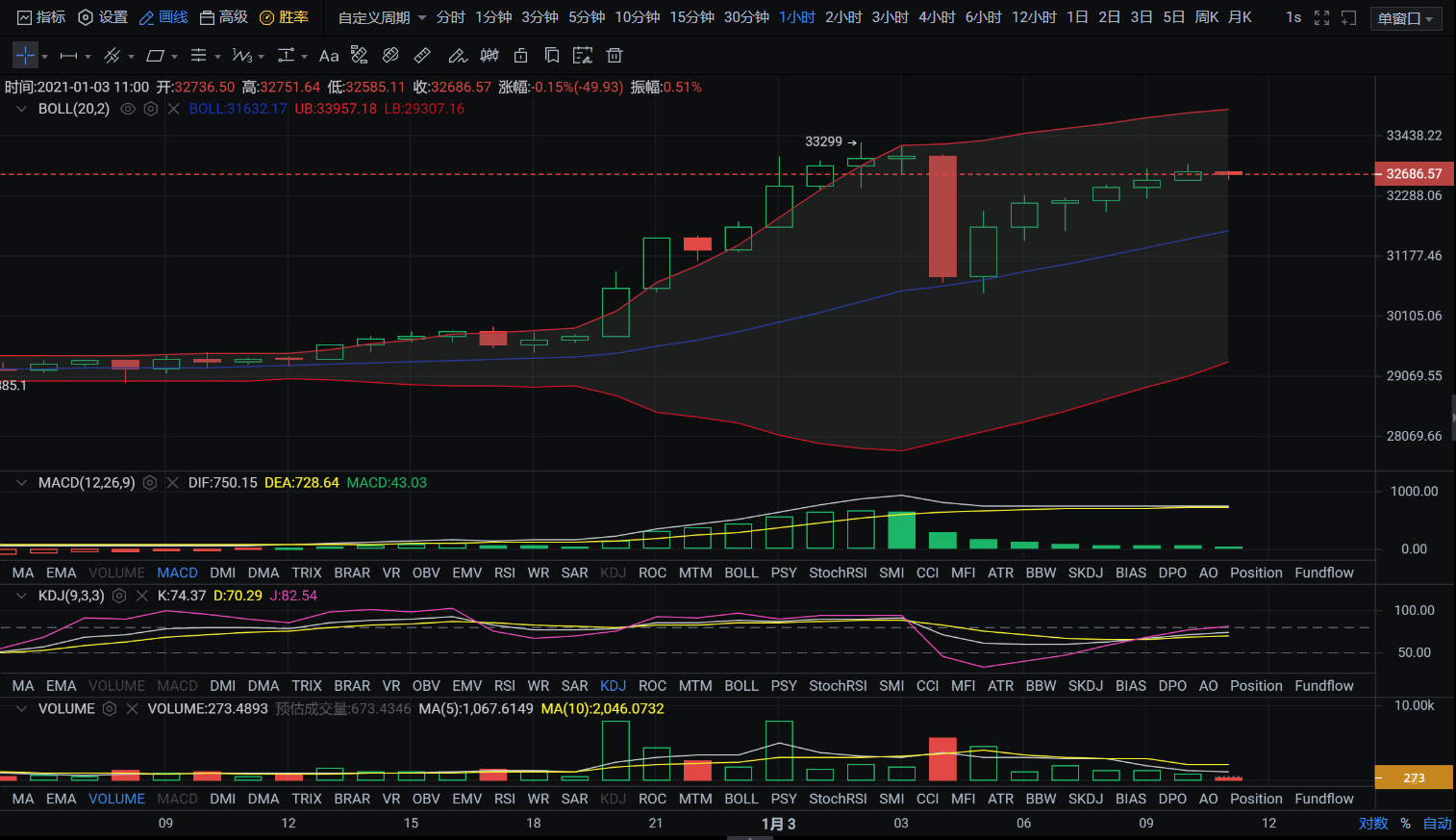This screenshot has width=1456, height=840.
Task: Click the 32686.57 current price label
Action: coord(1414,174)
